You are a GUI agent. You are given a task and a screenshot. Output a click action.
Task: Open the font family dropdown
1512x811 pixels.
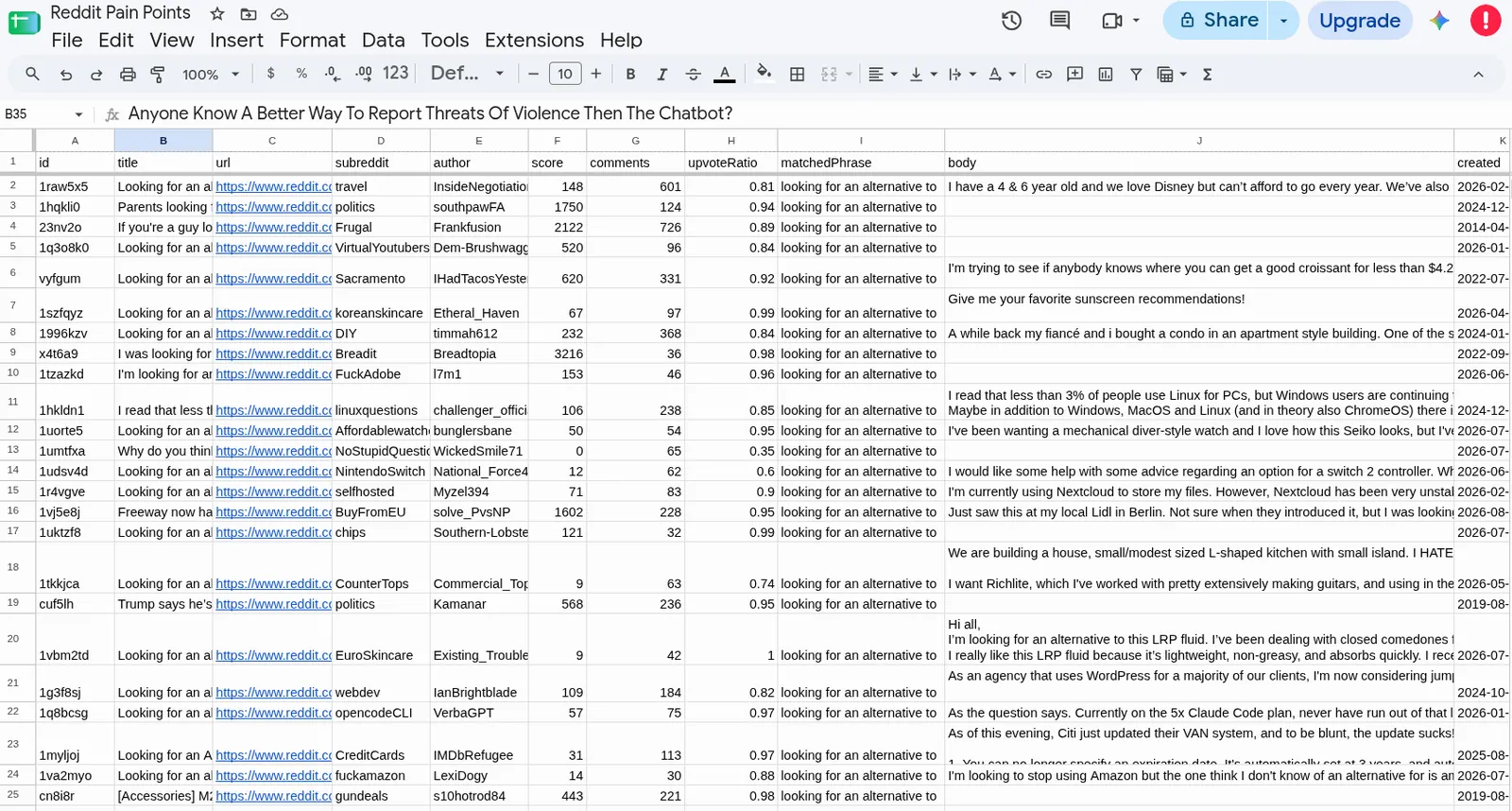pyautogui.click(x=467, y=74)
